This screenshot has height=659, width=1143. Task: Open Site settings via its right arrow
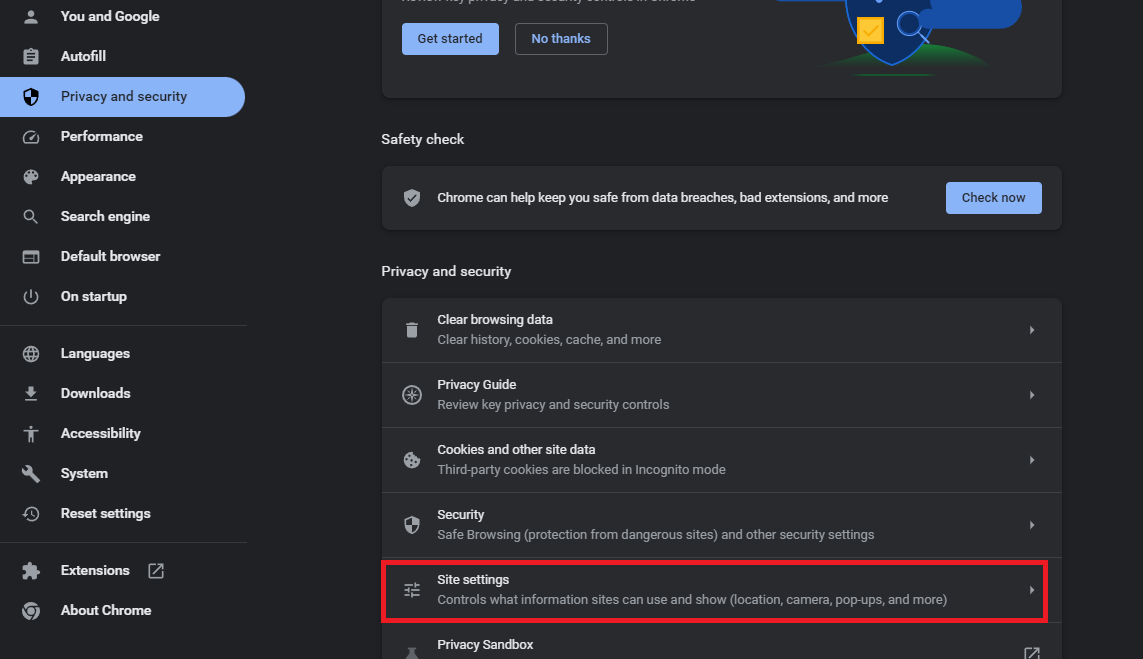pyautogui.click(x=1031, y=590)
